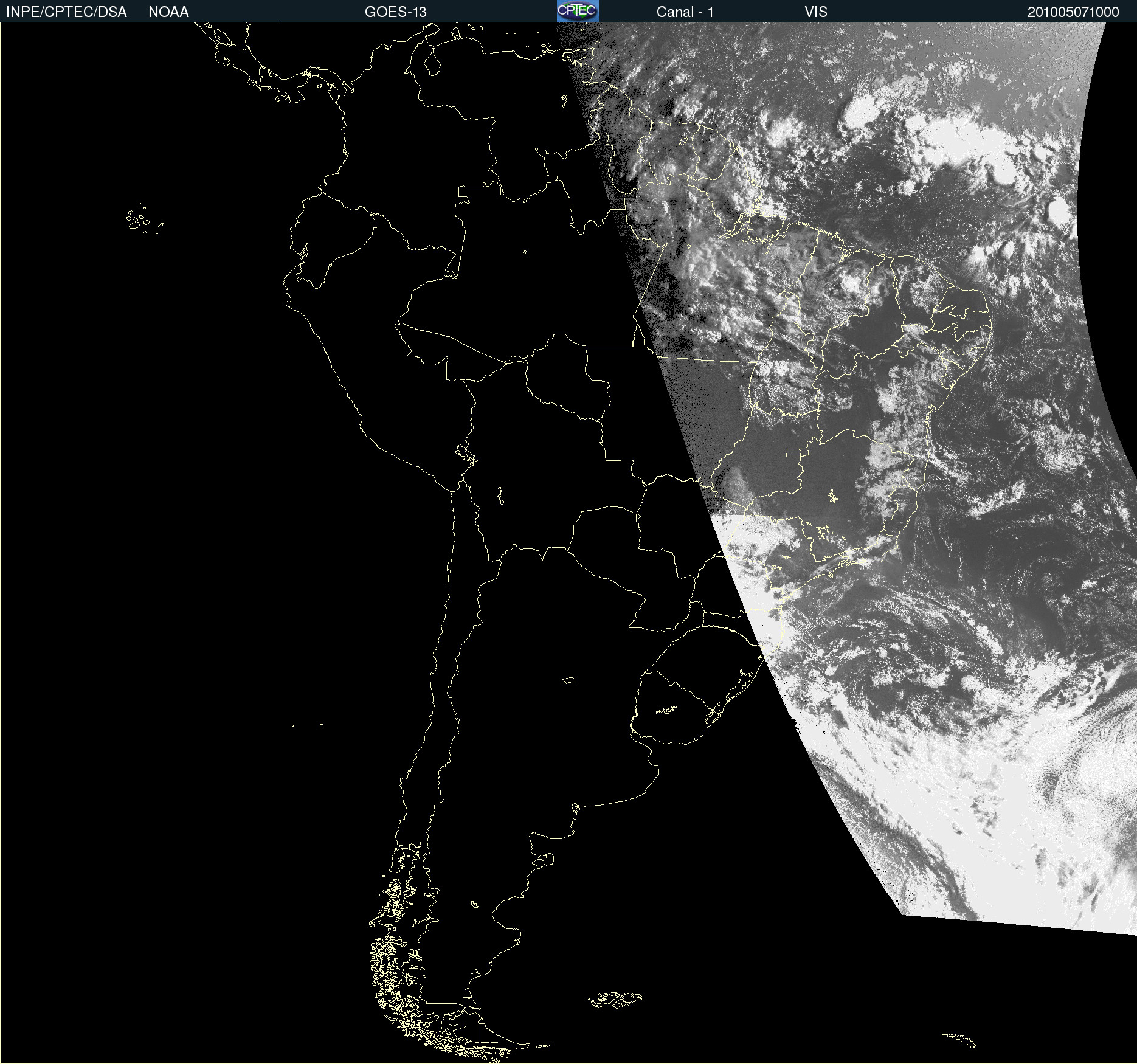The height and width of the screenshot is (1064, 1137).
Task: Click the GOES-13 satellite label
Action: (395, 12)
